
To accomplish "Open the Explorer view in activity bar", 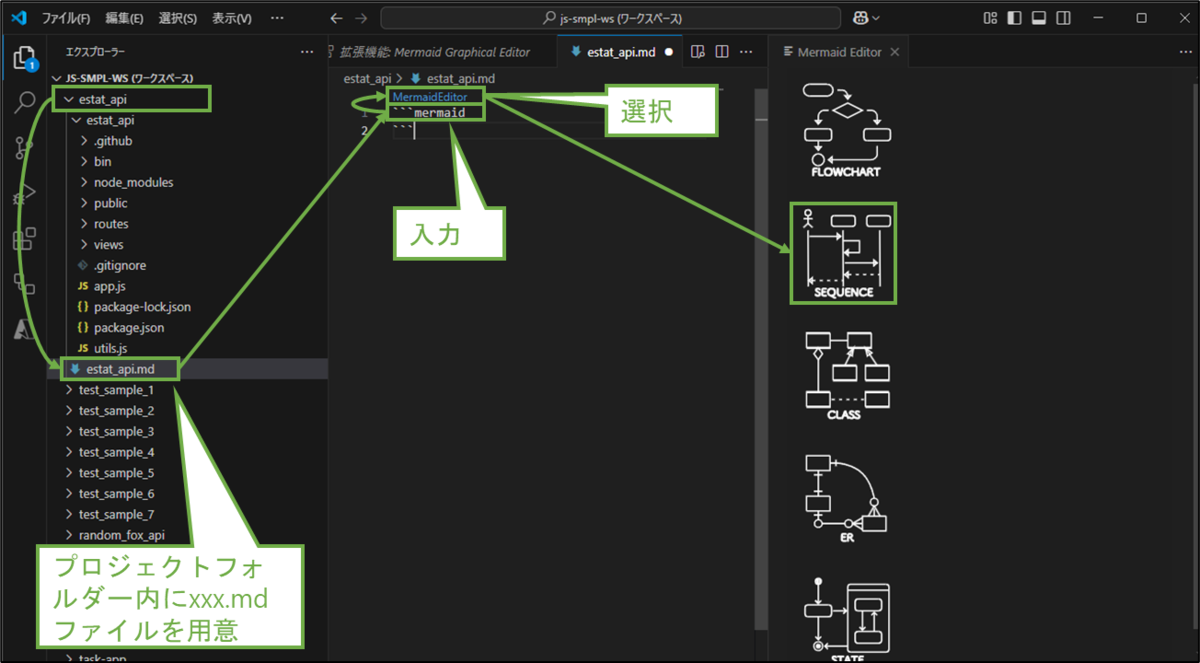I will point(25,58).
